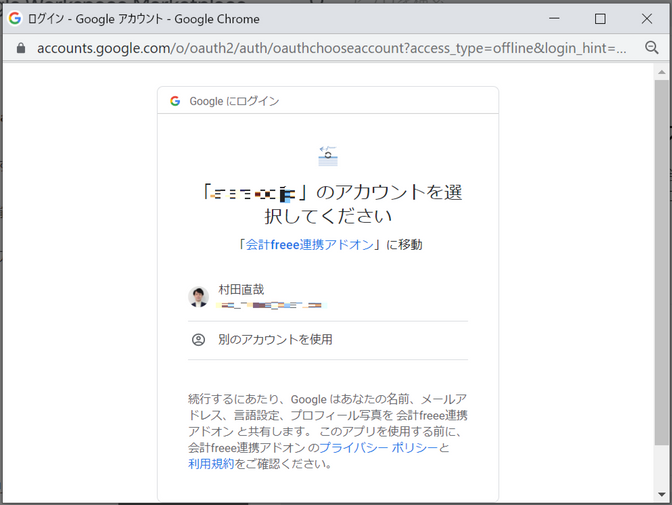Screen dimensions: 672x505
Task: Open the 会計freee連携アドオン link
Action: (x=309, y=245)
